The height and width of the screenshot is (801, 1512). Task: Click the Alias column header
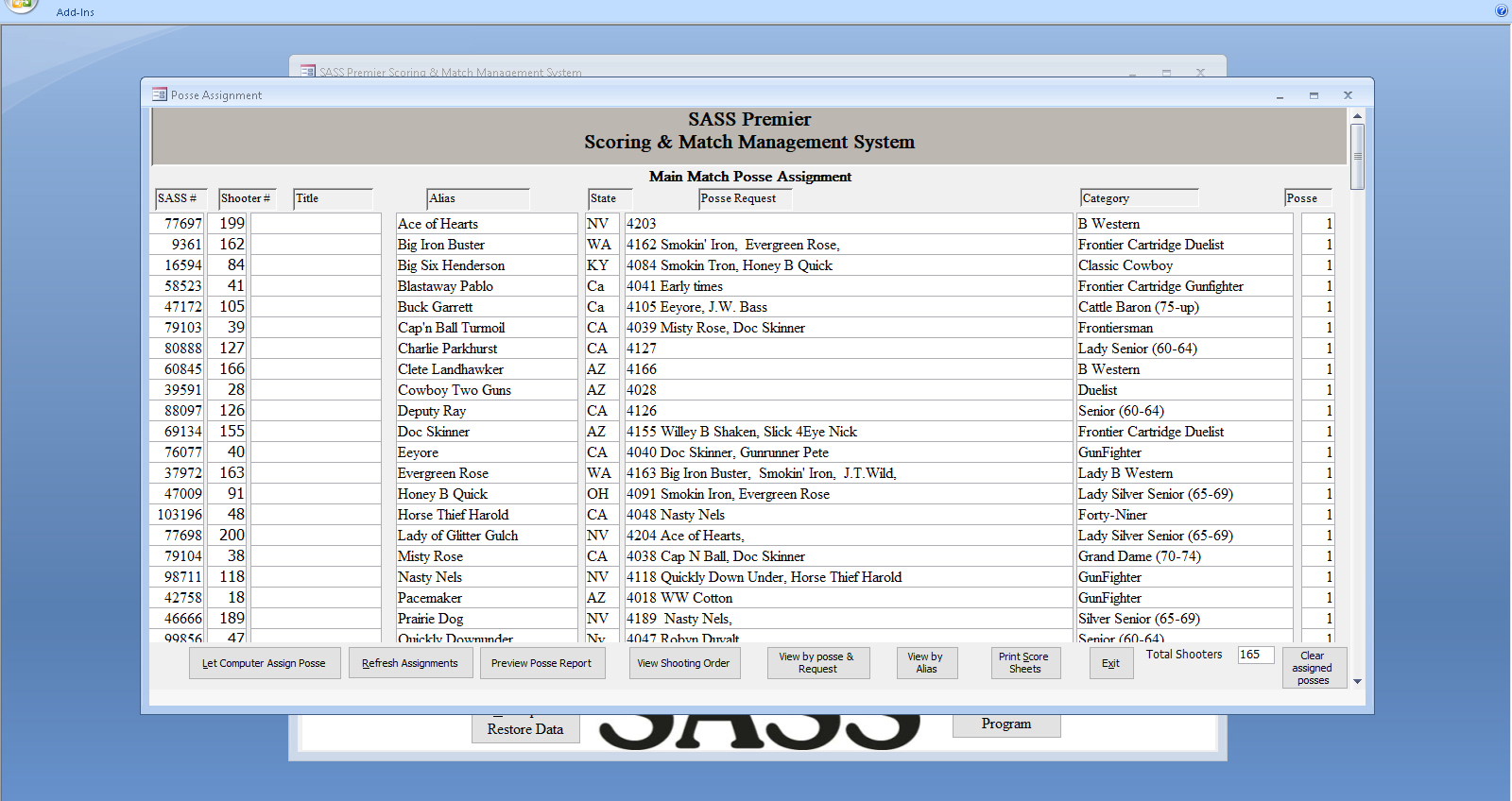(478, 198)
